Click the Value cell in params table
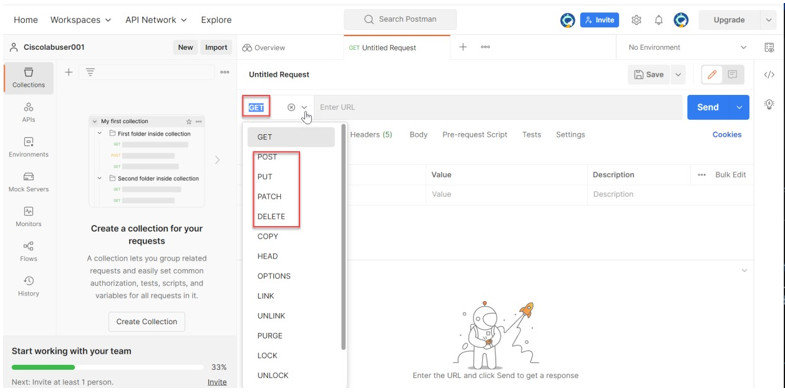 (x=506, y=194)
